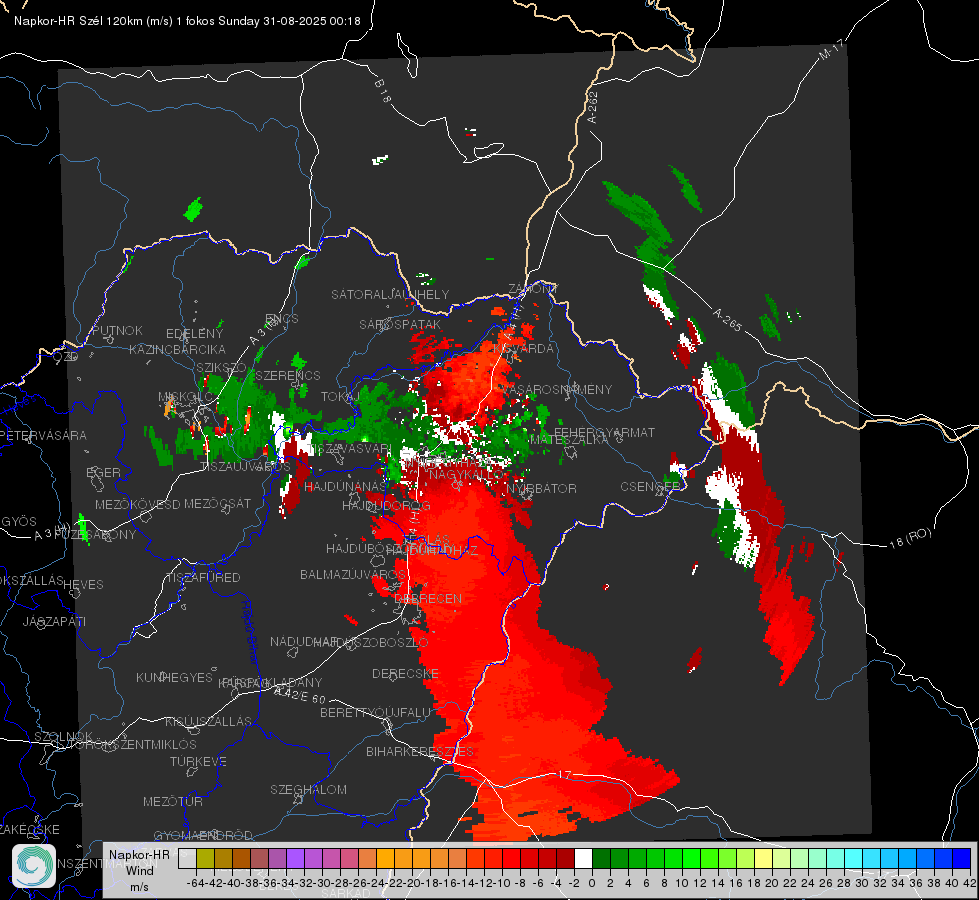Click the TÚRKEVE town label
979x900 pixels.
tap(198, 761)
